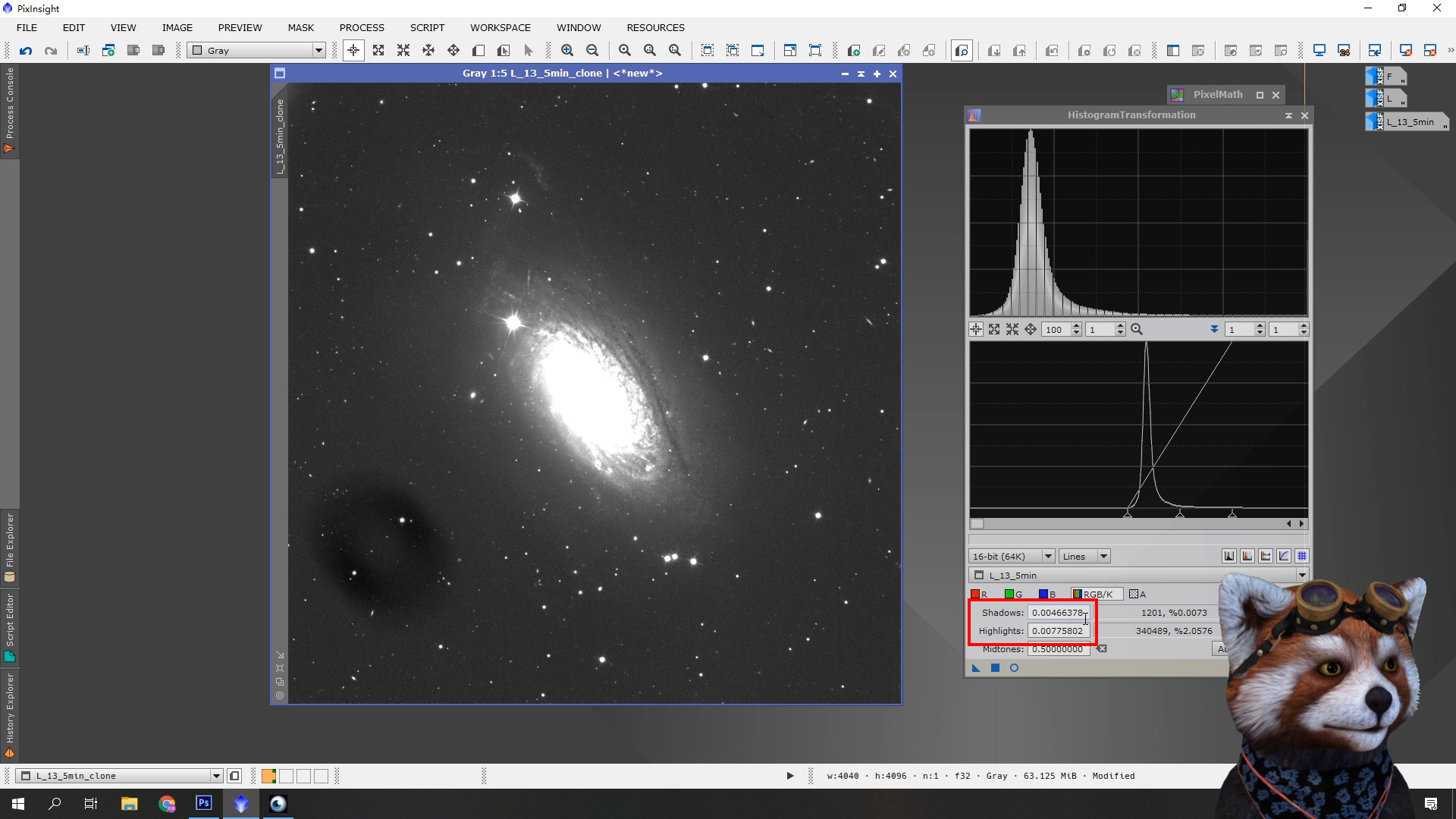
Task: Toggle the colored histogram view button, second after Lines
Action: (x=1247, y=557)
